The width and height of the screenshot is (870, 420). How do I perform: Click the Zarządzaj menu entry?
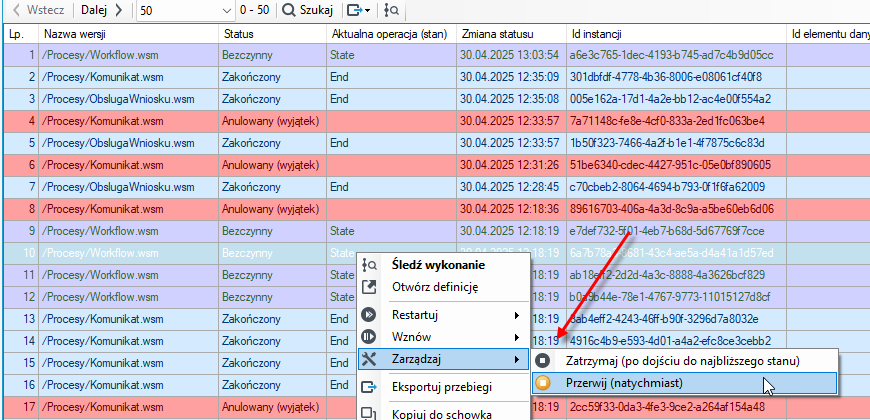tap(442, 359)
